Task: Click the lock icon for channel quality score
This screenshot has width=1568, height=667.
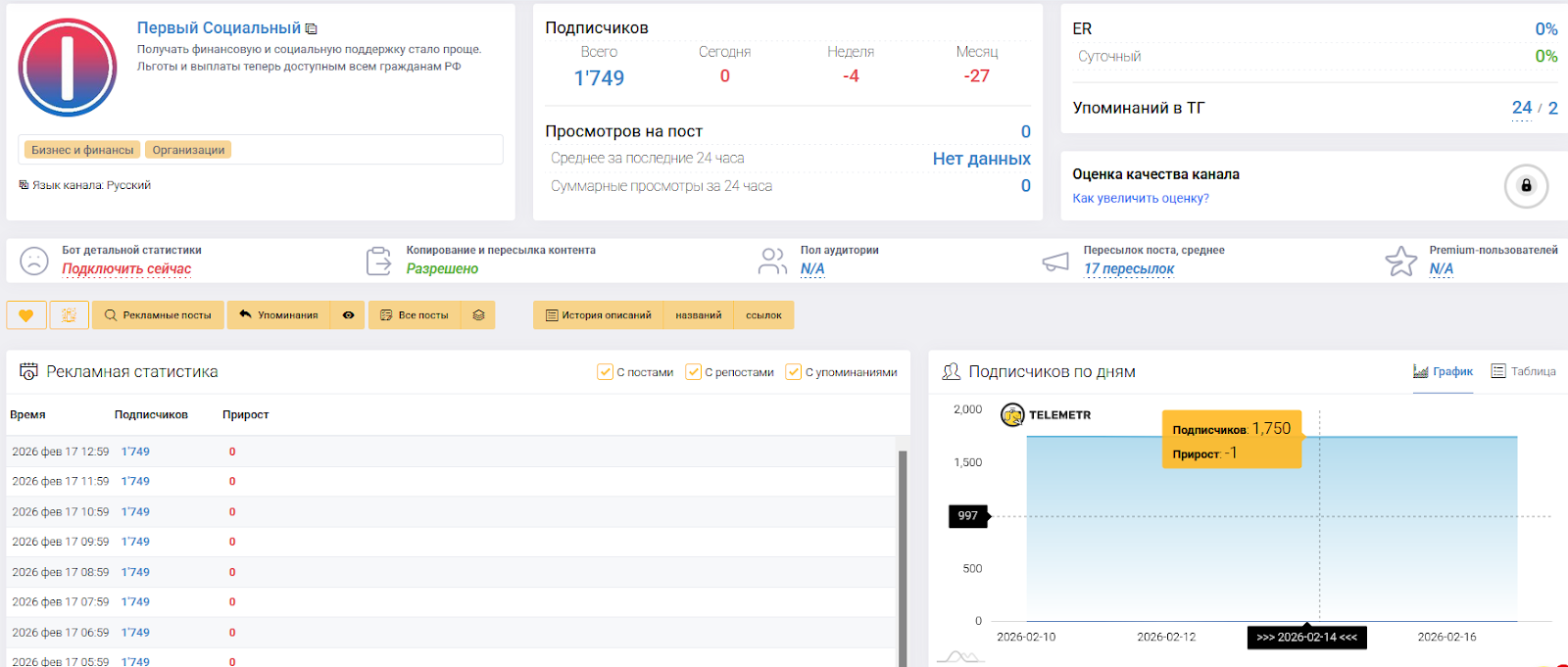Action: tap(1526, 185)
